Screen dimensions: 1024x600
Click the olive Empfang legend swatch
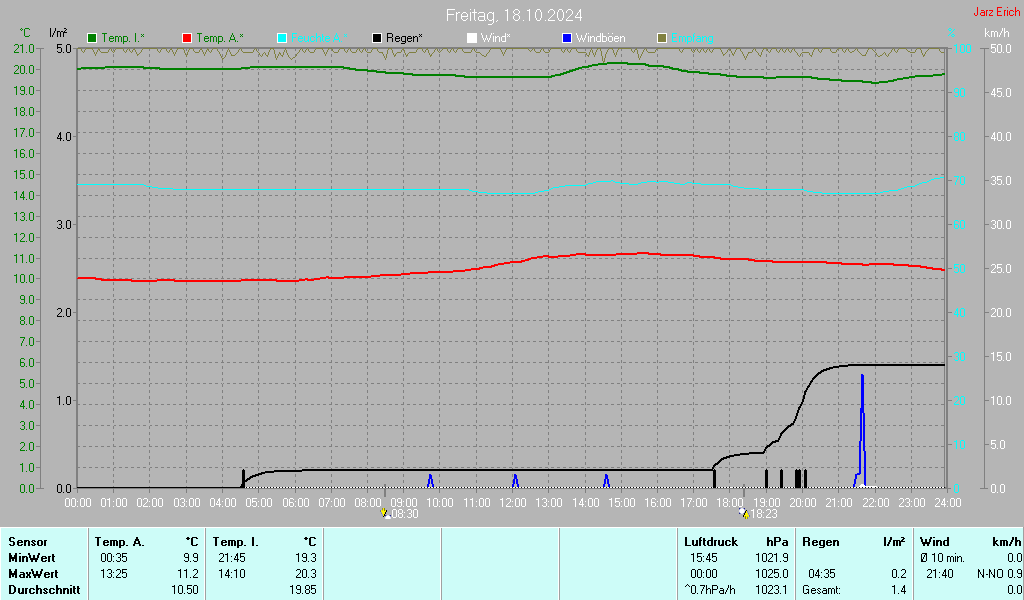662,39
